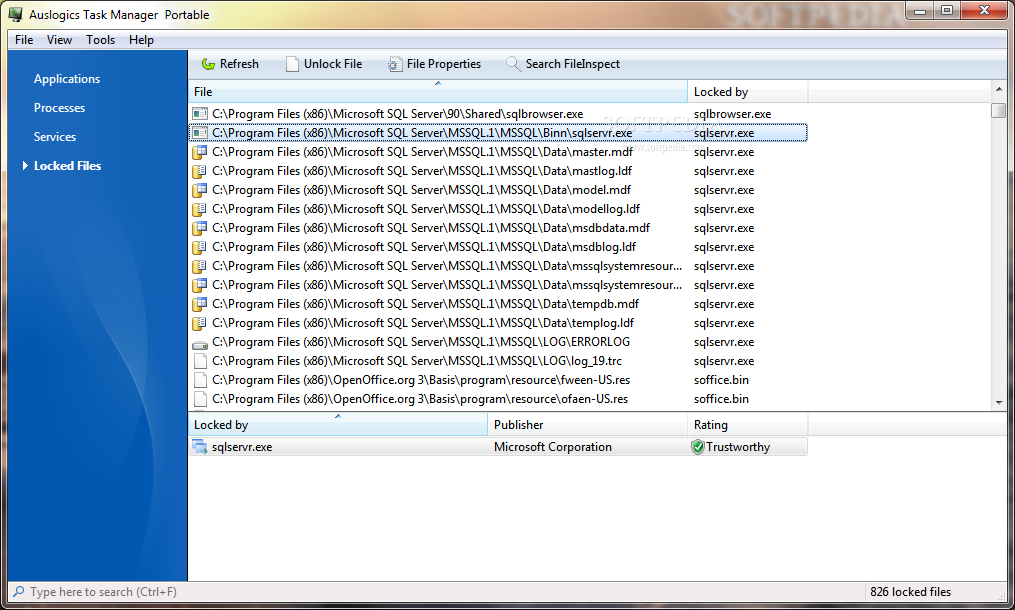Click the ERRORLOG file icon

(x=200, y=343)
